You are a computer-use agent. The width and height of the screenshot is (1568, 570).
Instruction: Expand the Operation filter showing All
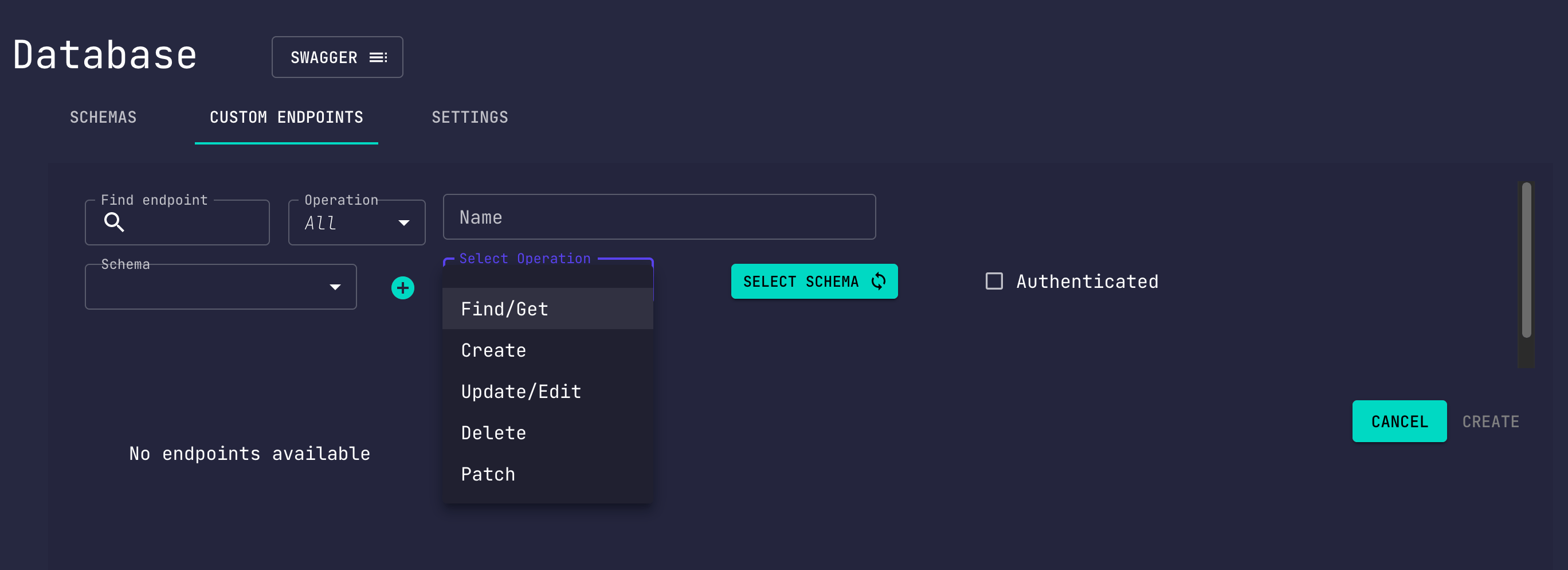click(x=356, y=223)
